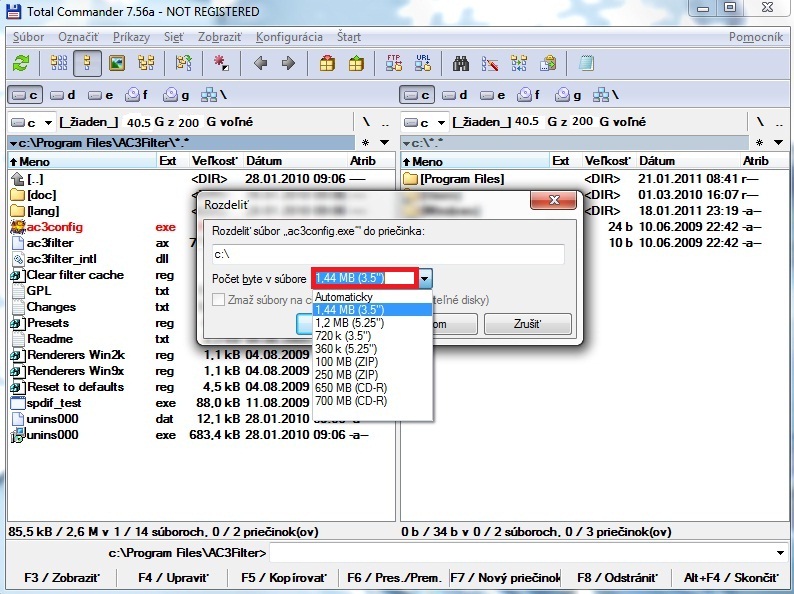Click the copy names clipboard icon

point(548,63)
